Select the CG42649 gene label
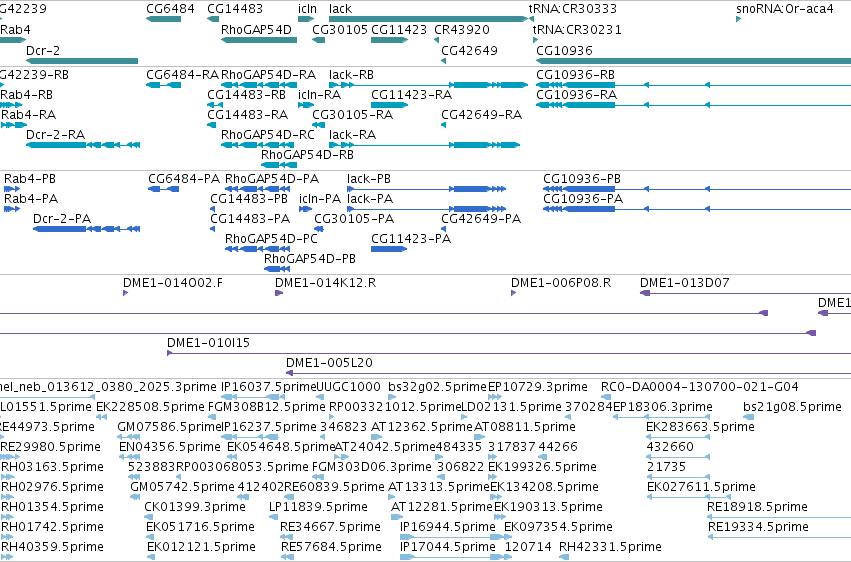 pos(469,50)
